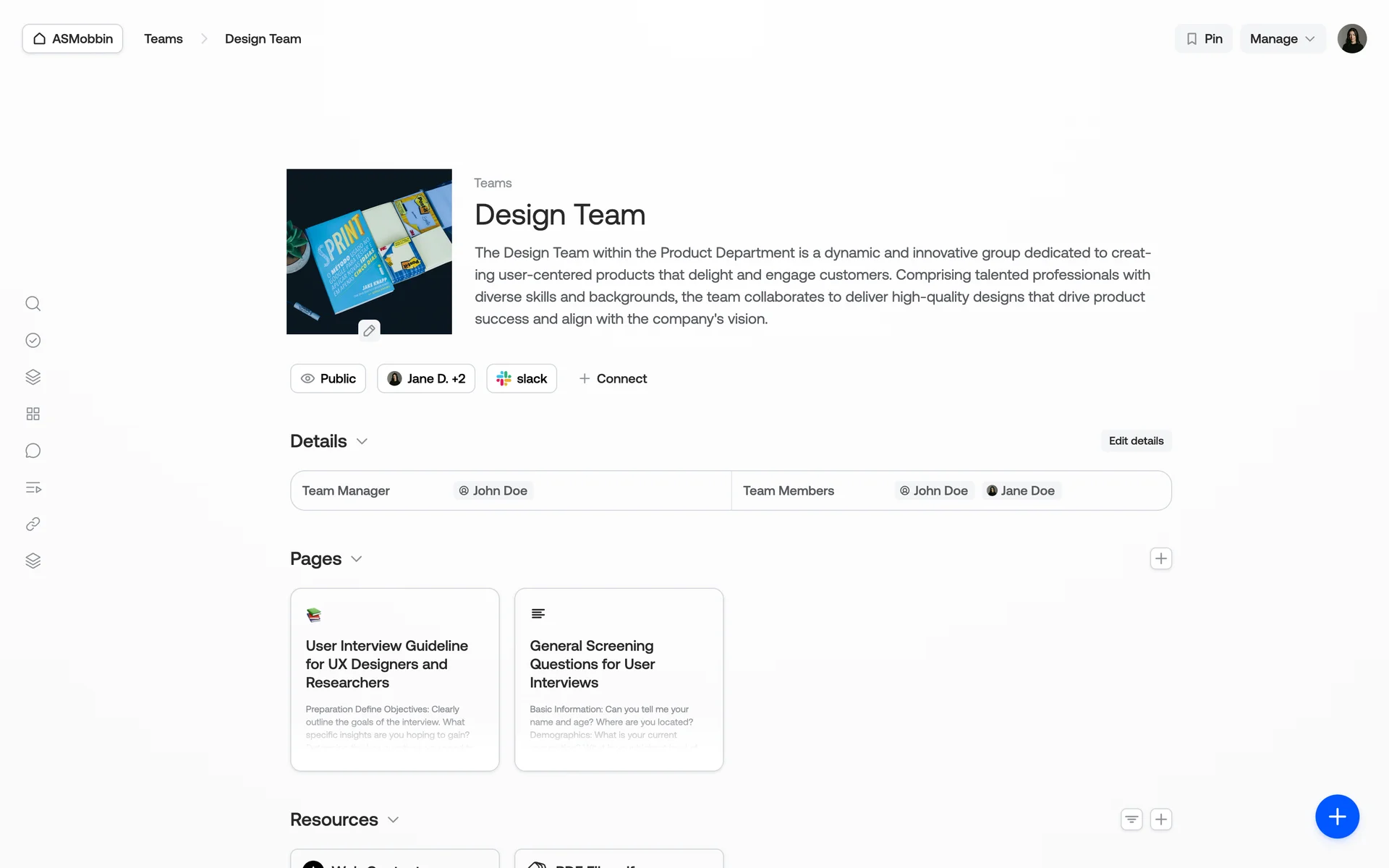
Task: Open the chat bubble icon in the sidebar
Action: pyautogui.click(x=33, y=451)
